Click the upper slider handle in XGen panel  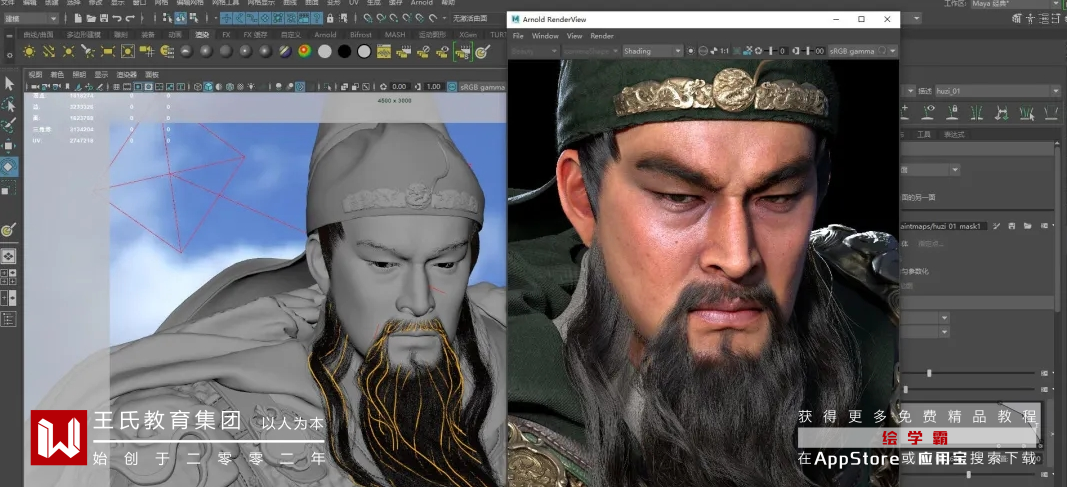pos(929,373)
